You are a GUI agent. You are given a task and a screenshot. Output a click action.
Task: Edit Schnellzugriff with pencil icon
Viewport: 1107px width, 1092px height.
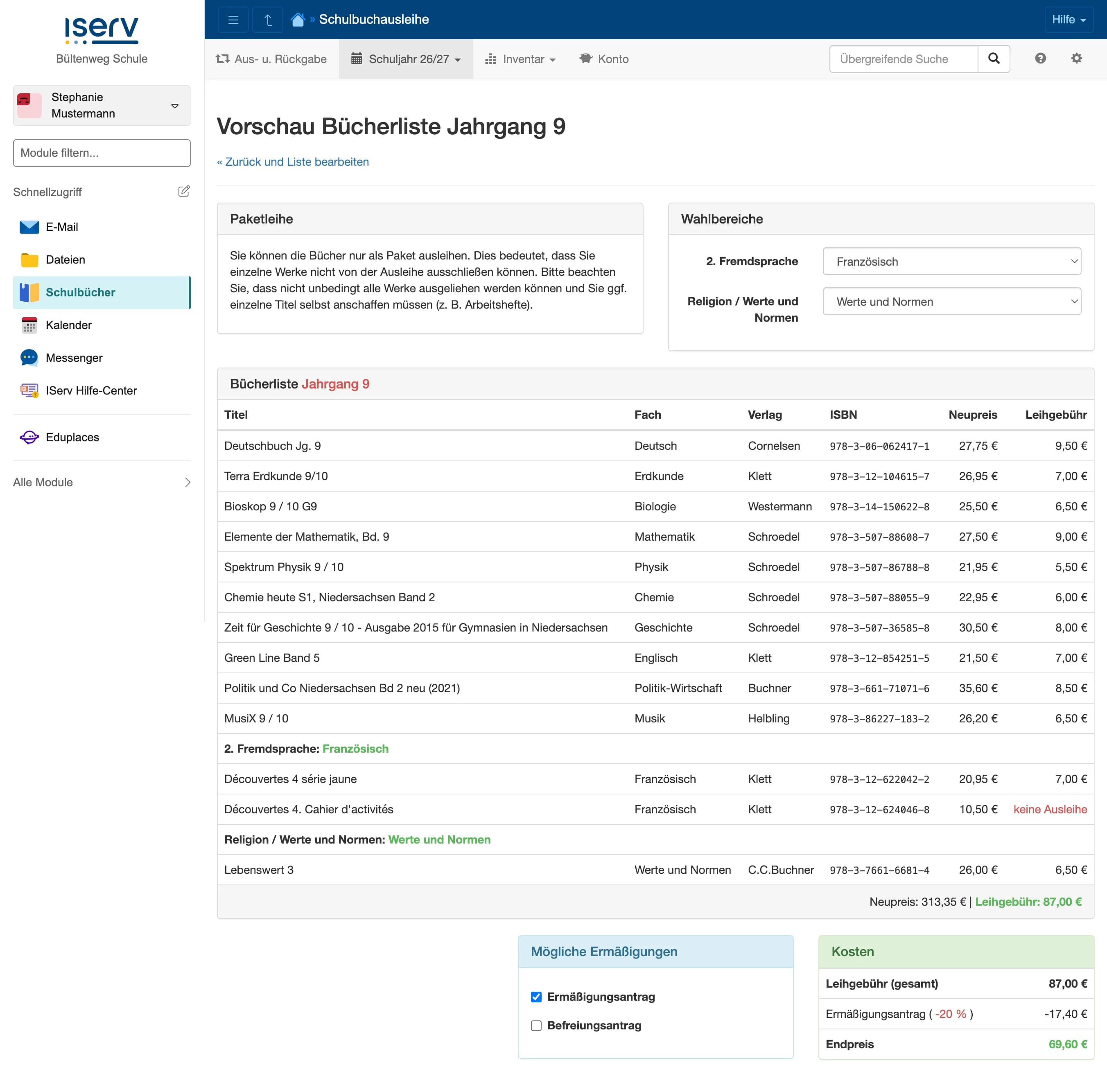183,192
